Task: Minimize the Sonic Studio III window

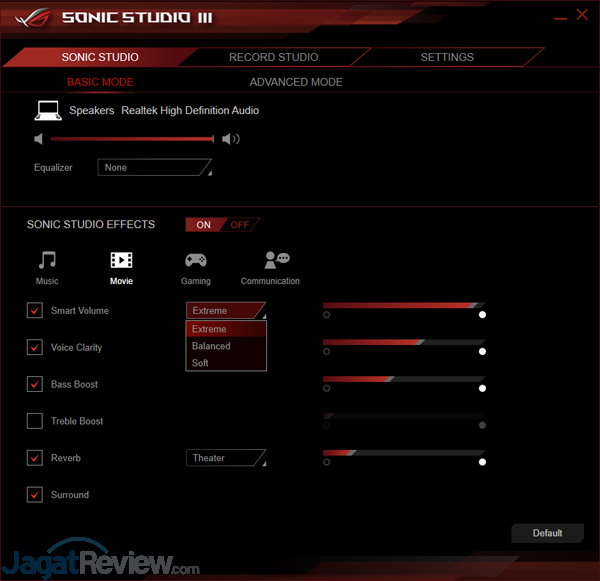Action: point(561,18)
